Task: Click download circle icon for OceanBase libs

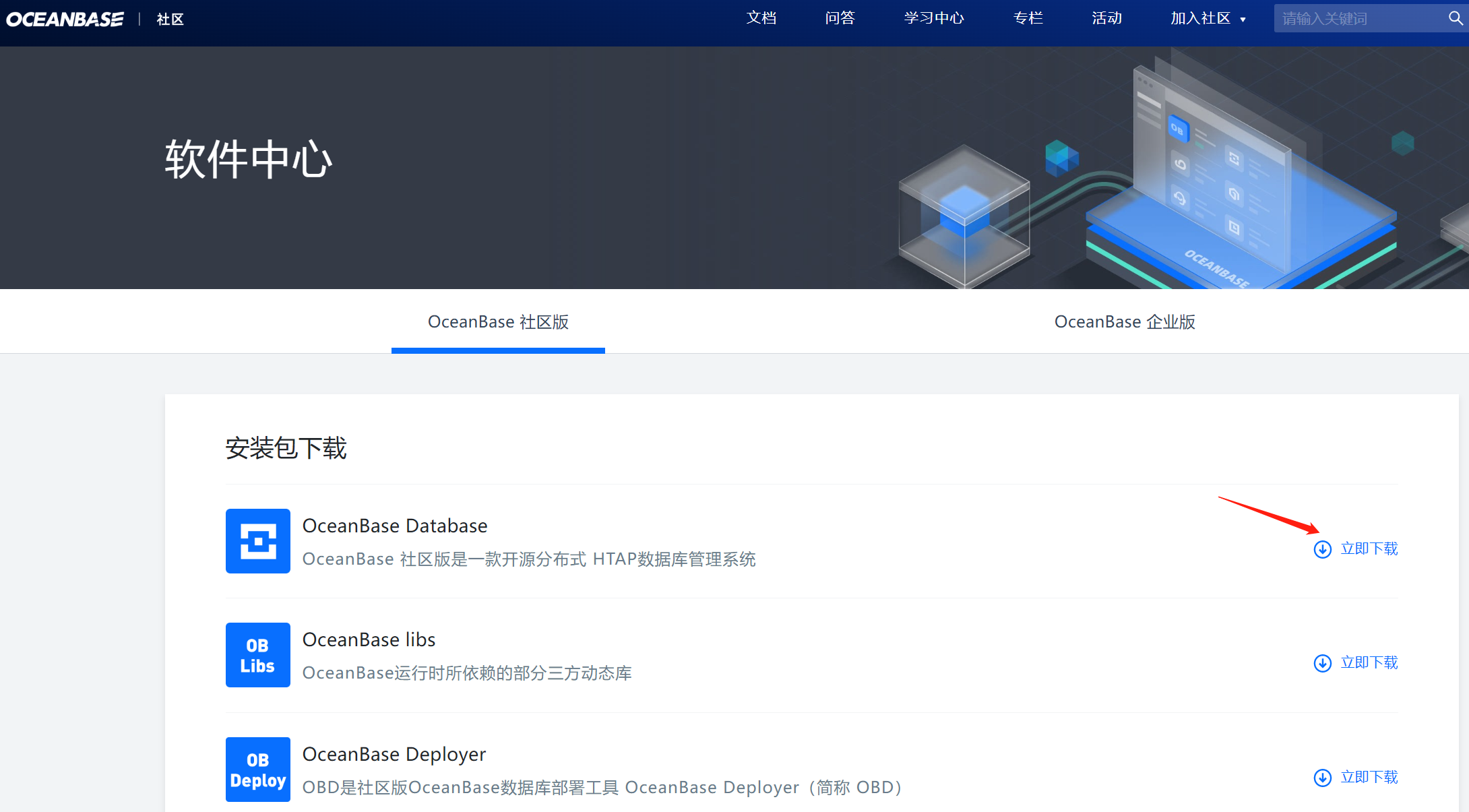Action: point(1323,663)
